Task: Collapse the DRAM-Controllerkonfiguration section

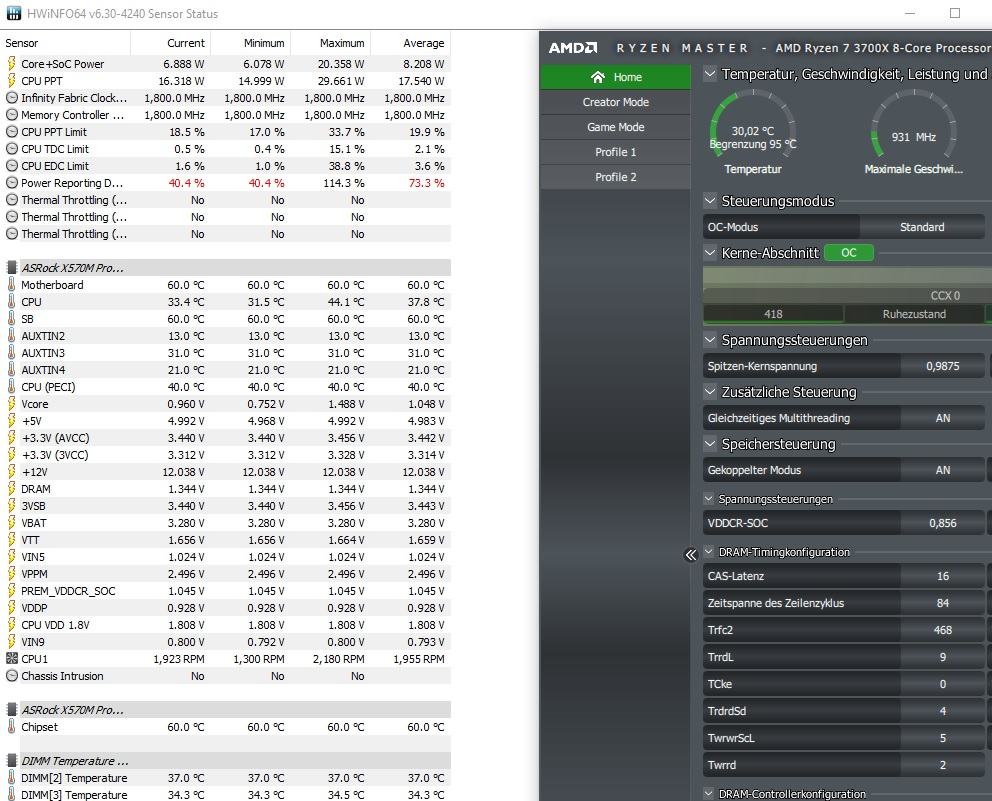Action: (x=709, y=793)
